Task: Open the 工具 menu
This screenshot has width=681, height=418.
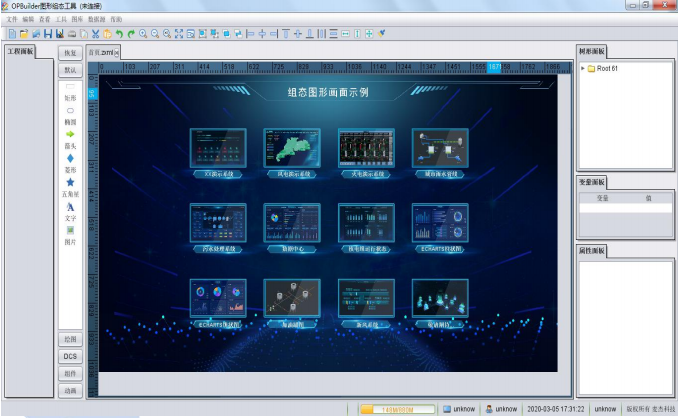Action: (x=61, y=19)
